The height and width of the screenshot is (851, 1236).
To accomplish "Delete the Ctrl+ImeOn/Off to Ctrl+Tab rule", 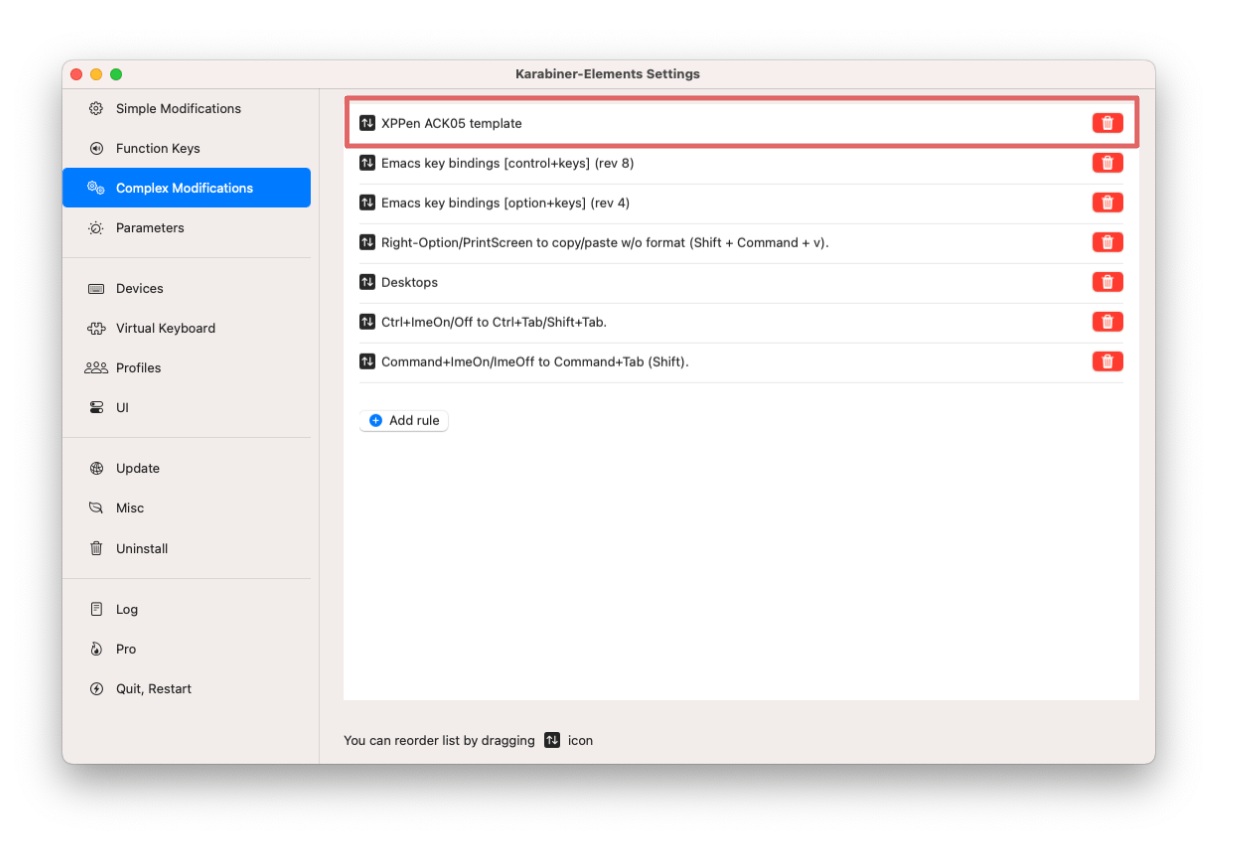I will pos(1107,322).
